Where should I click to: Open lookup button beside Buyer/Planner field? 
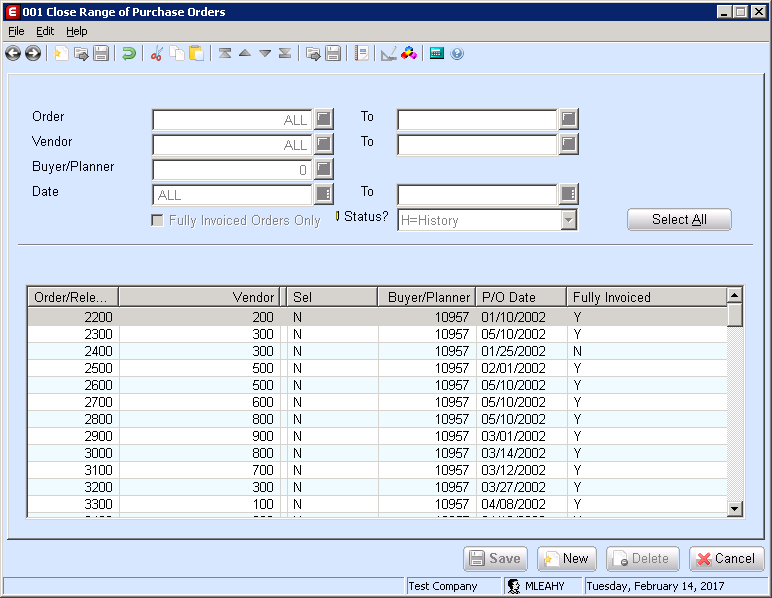point(323,169)
